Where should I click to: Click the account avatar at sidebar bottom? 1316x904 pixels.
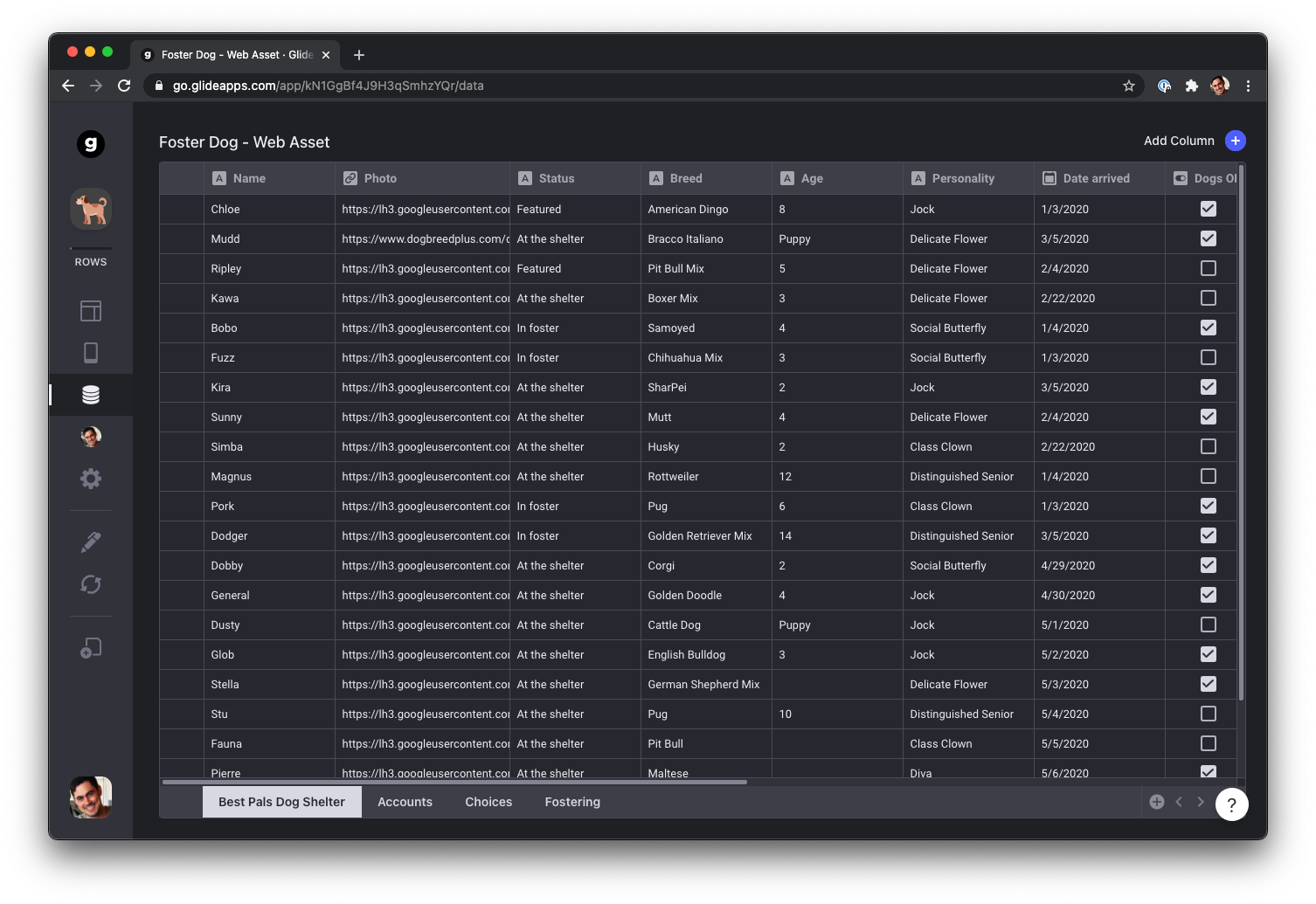tap(91, 797)
